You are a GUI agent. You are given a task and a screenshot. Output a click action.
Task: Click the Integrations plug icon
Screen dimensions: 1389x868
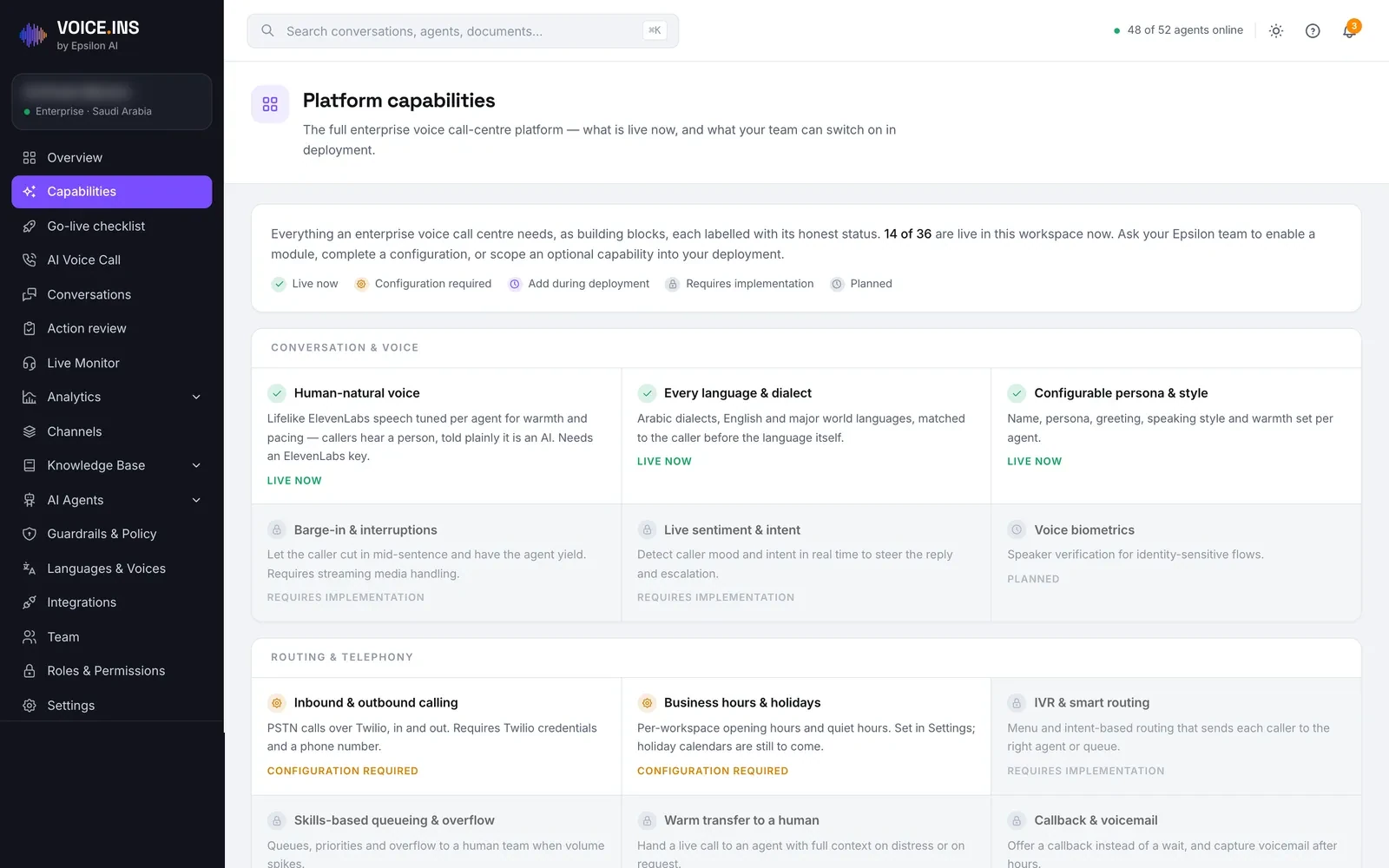click(30, 603)
